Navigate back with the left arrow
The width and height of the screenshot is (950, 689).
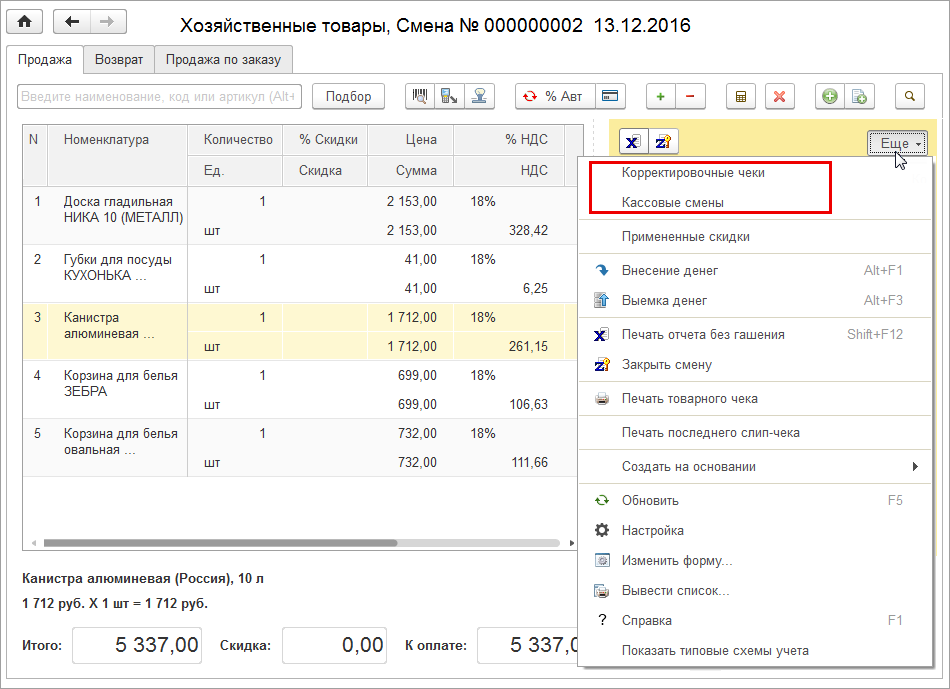(x=72, y=22)
